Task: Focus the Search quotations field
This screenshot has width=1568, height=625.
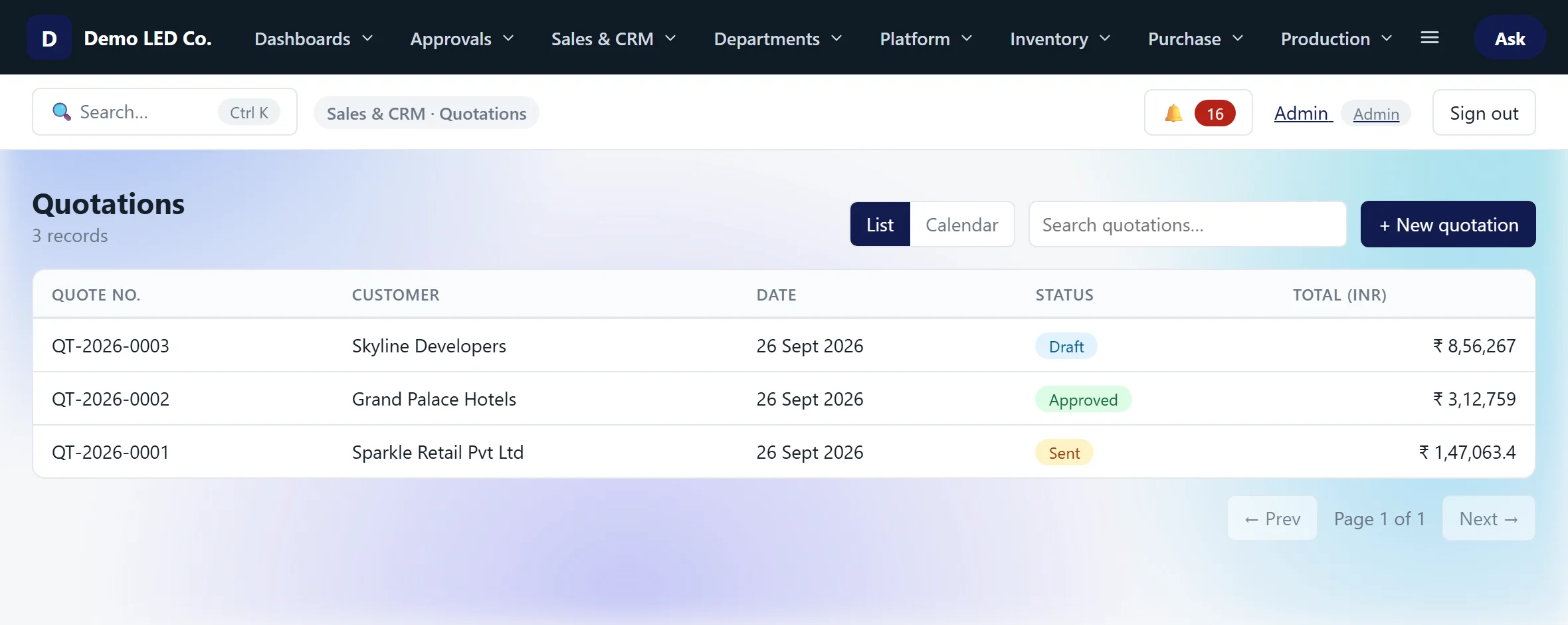Action: (x=1188, y=224)
